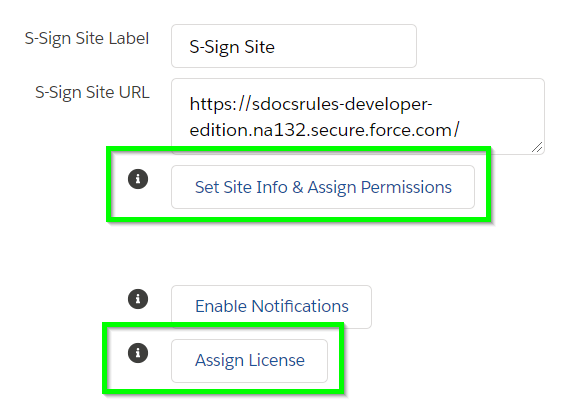
Task: Place cursor on 'edition.na132.secure.force.com/' URL line
Action: pyautogui.click(x=325, y=130)
